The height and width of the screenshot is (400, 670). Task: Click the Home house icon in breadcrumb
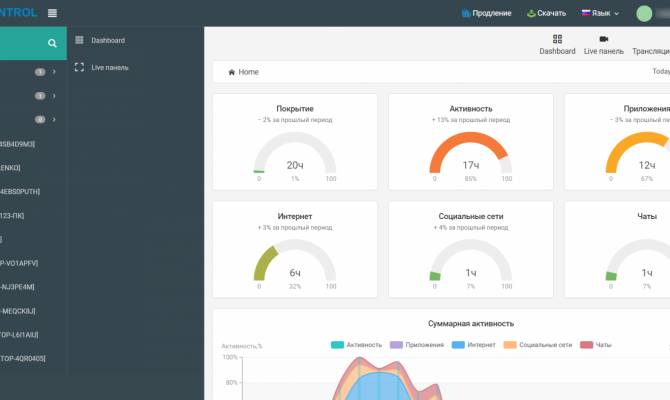(232, 72)
